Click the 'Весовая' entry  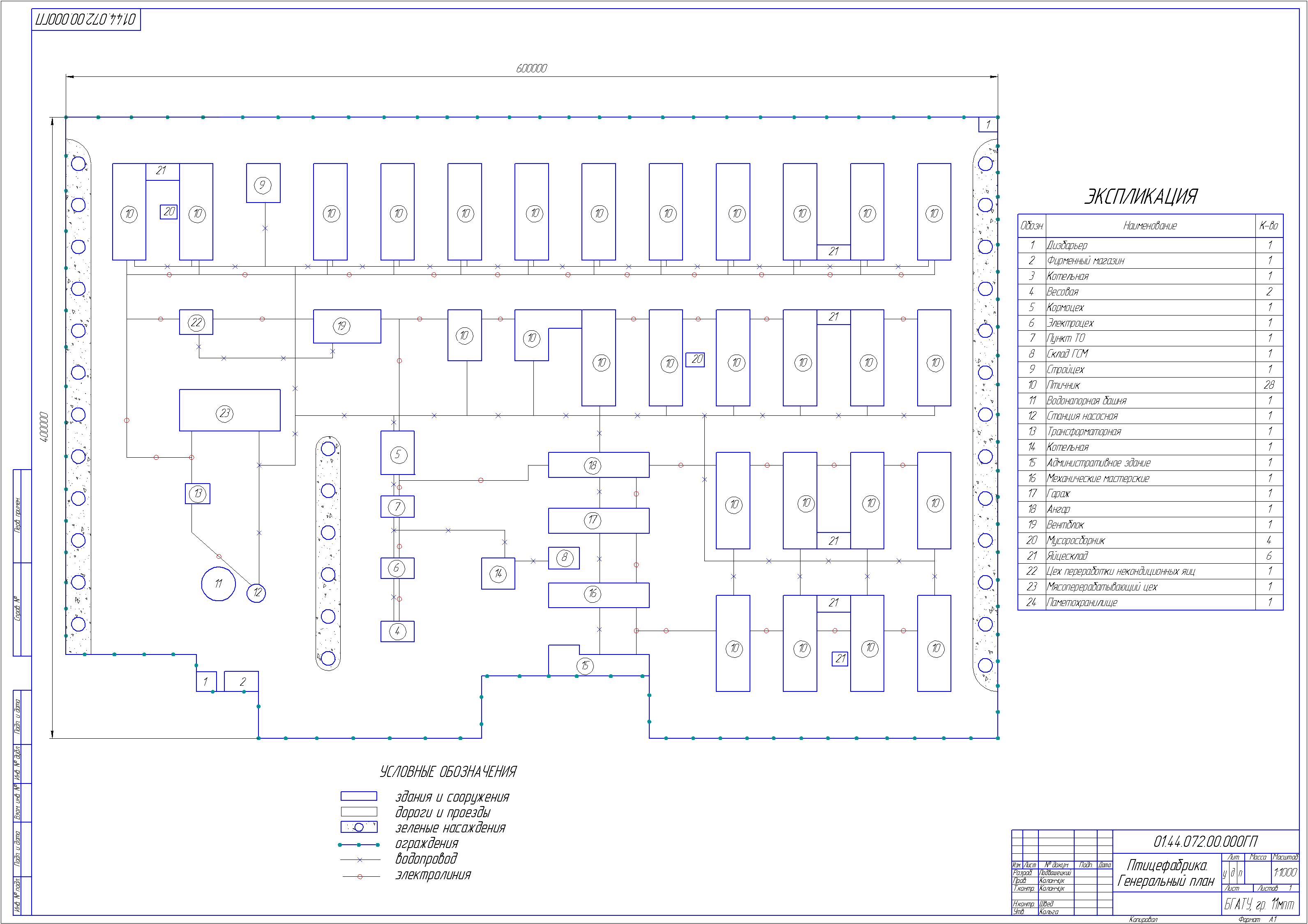click(x=1062, y=292)
